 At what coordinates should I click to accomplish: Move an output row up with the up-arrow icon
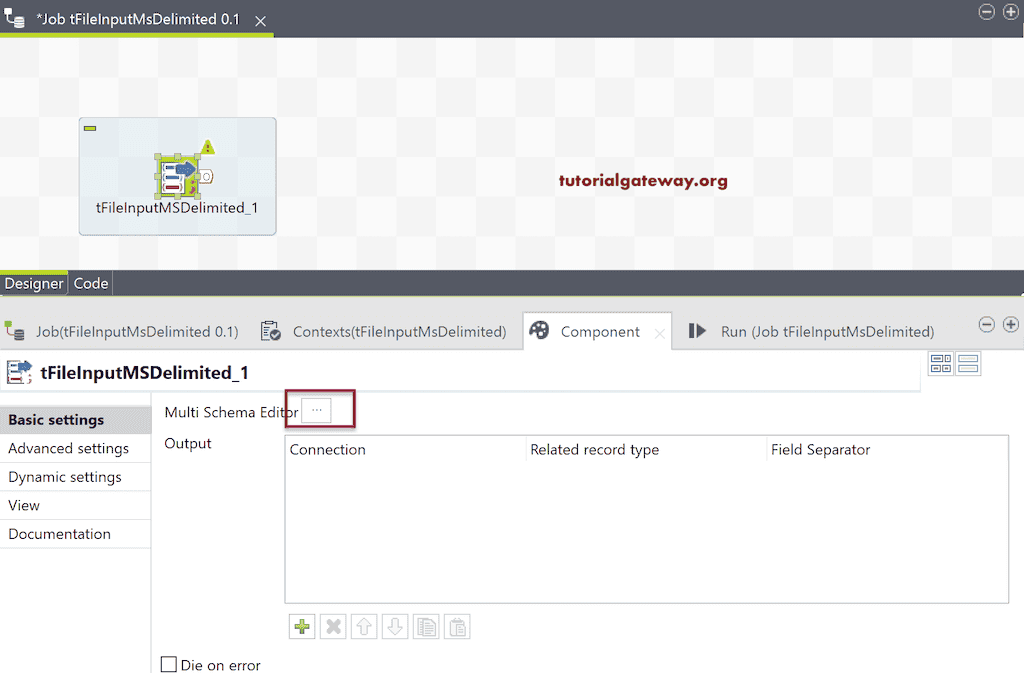tap(364, 626)
